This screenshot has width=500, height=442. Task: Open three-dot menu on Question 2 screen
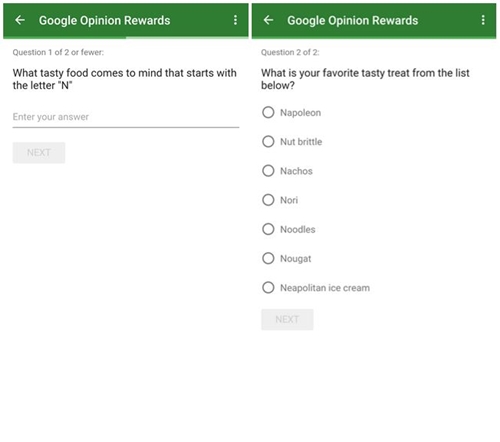pos(483,20)
